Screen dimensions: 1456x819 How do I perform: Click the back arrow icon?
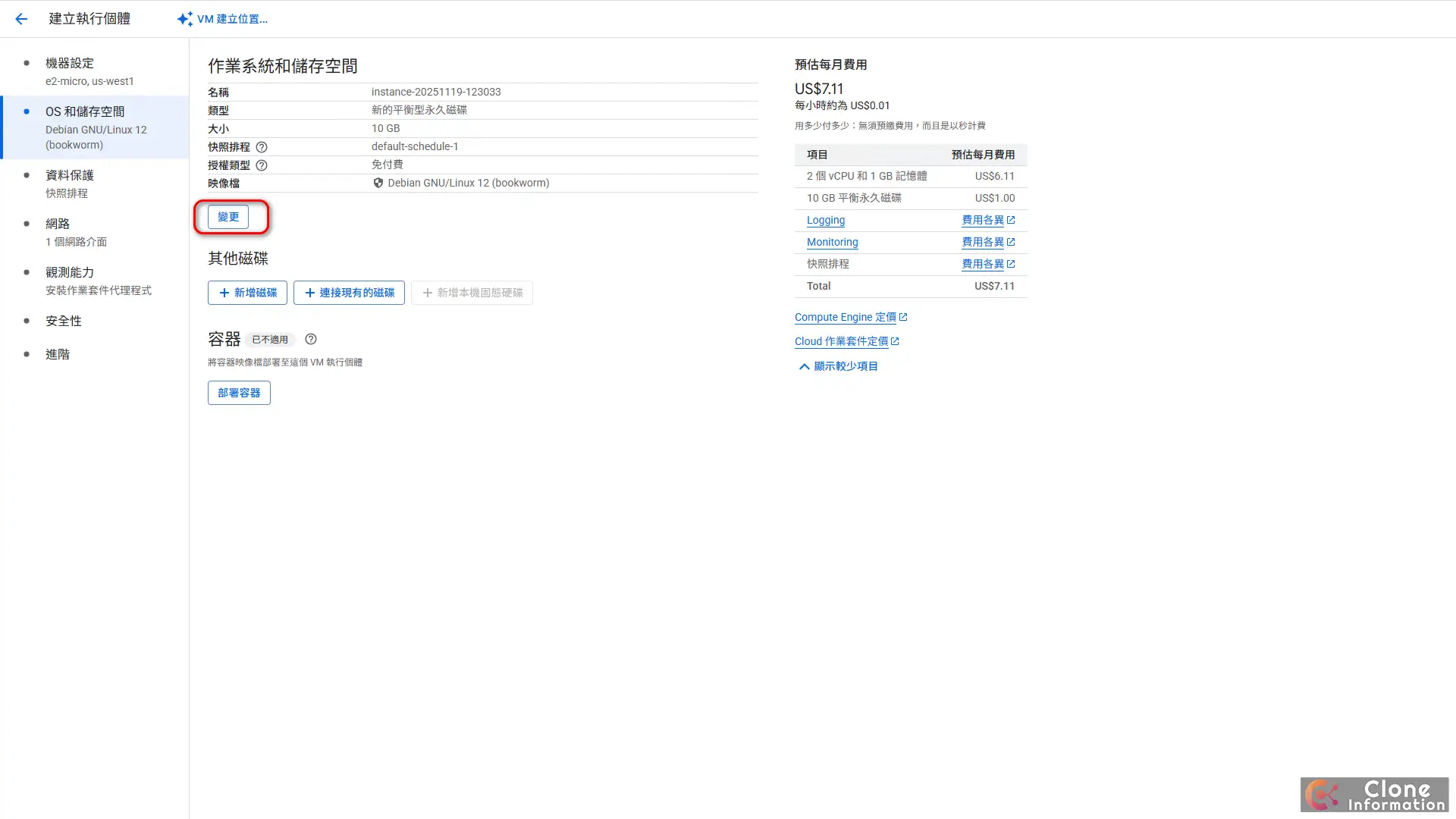tap(21, 19)
